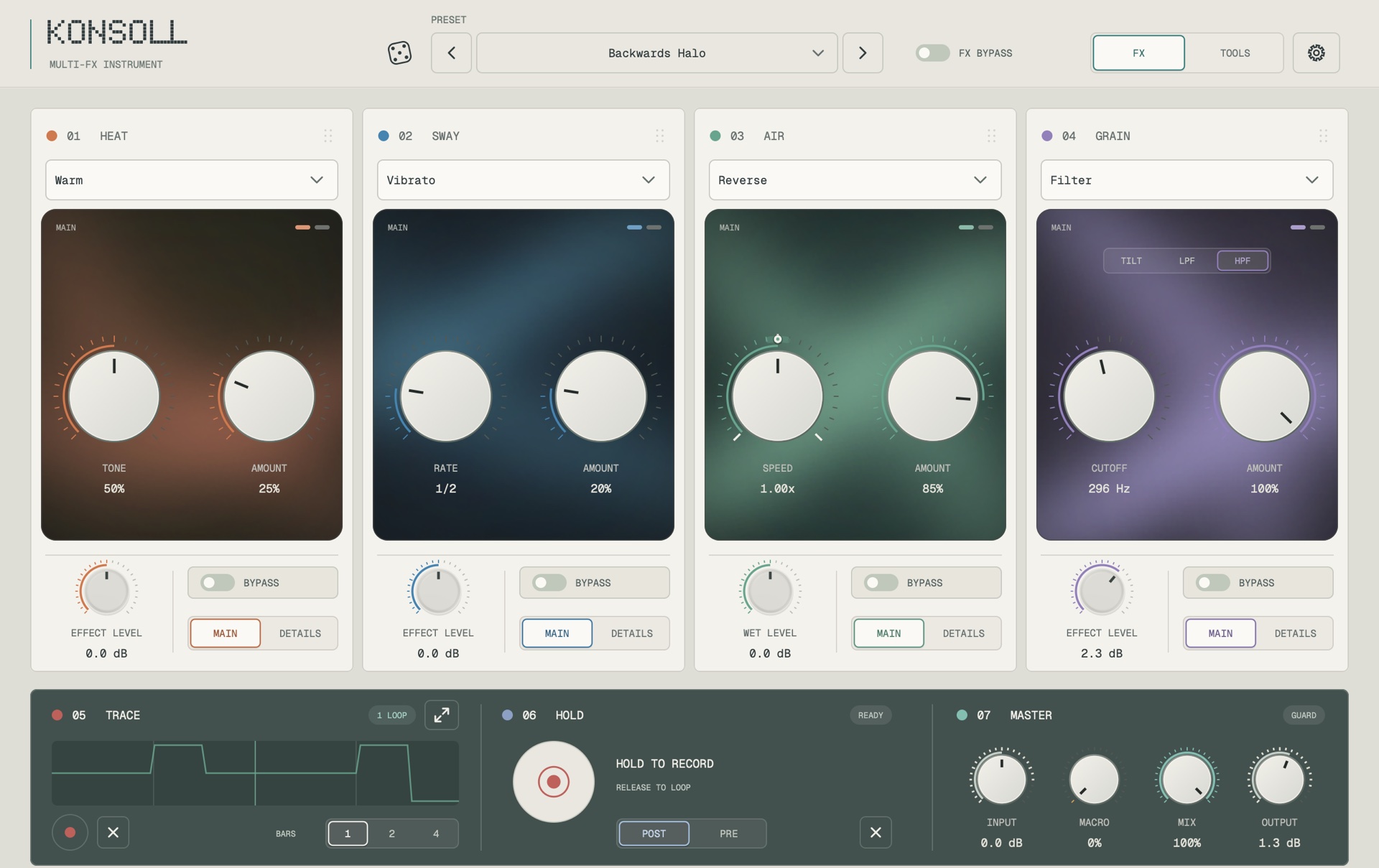Click the MASTER MACRO knob
Viewport: 1379px width, 868px height.
pyautogui.click(x=1094, y=780)
